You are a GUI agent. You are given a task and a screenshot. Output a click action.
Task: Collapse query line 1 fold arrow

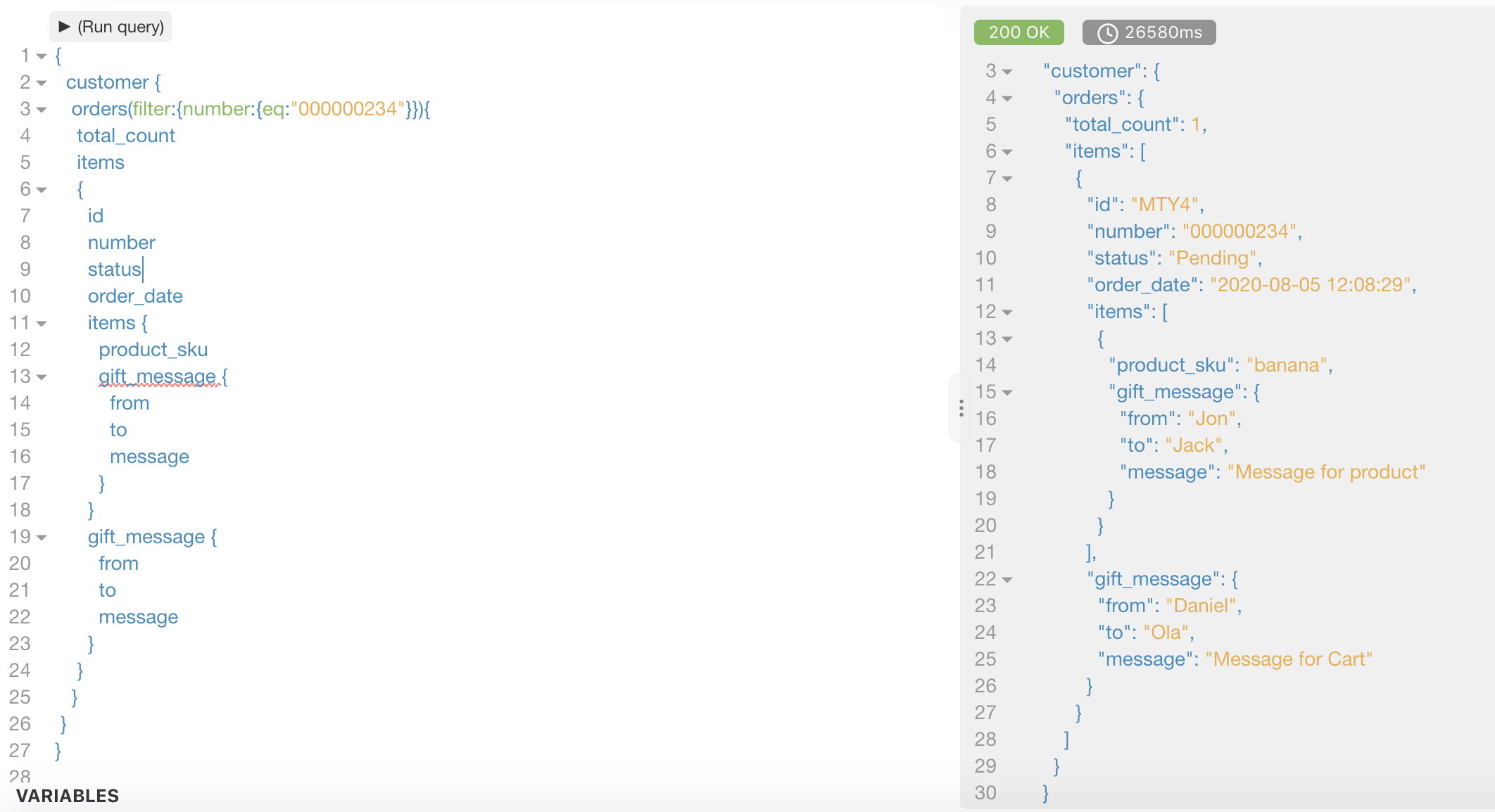[x=42, y=56]
